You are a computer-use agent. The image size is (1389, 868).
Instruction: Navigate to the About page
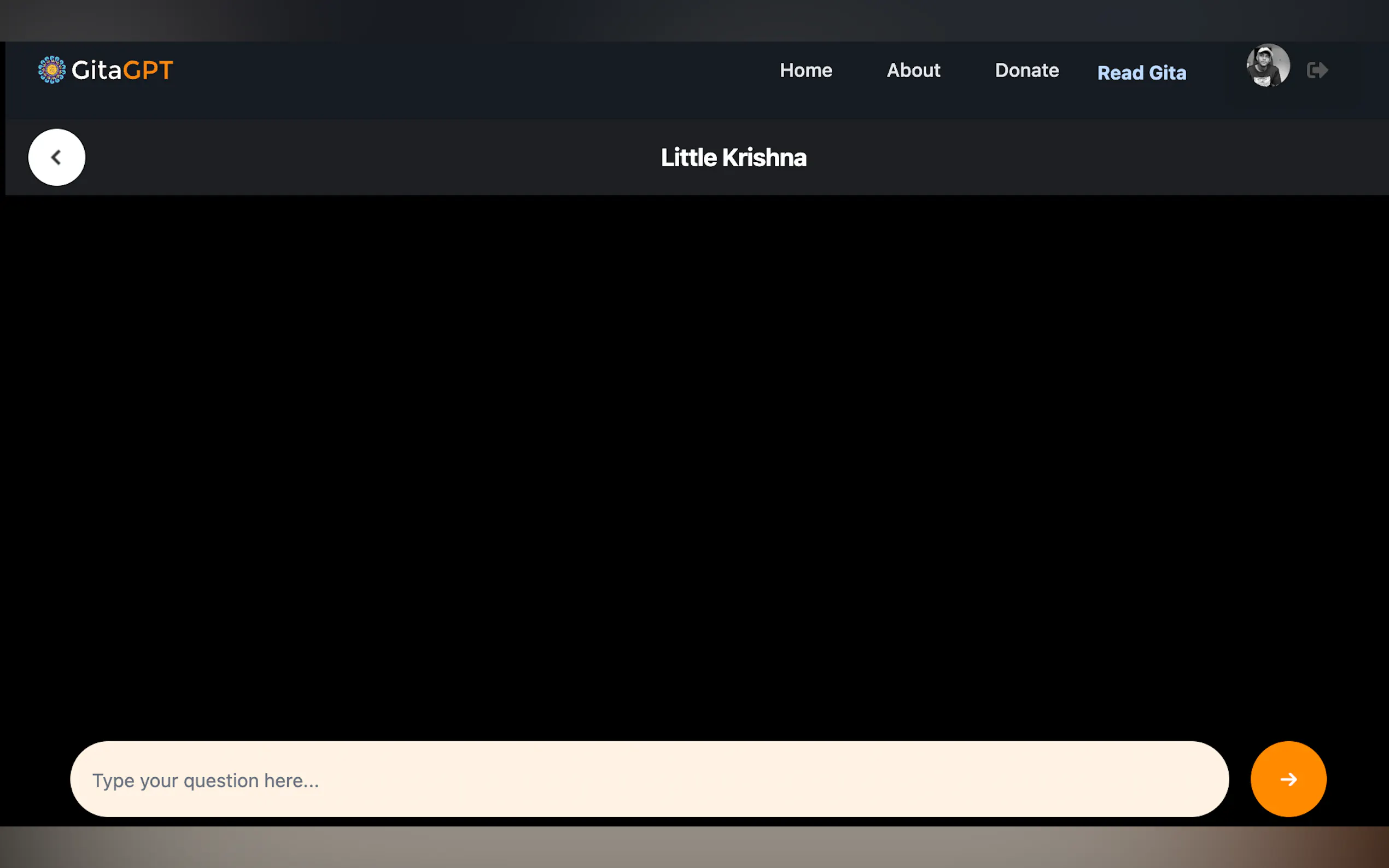coord(913,70)
